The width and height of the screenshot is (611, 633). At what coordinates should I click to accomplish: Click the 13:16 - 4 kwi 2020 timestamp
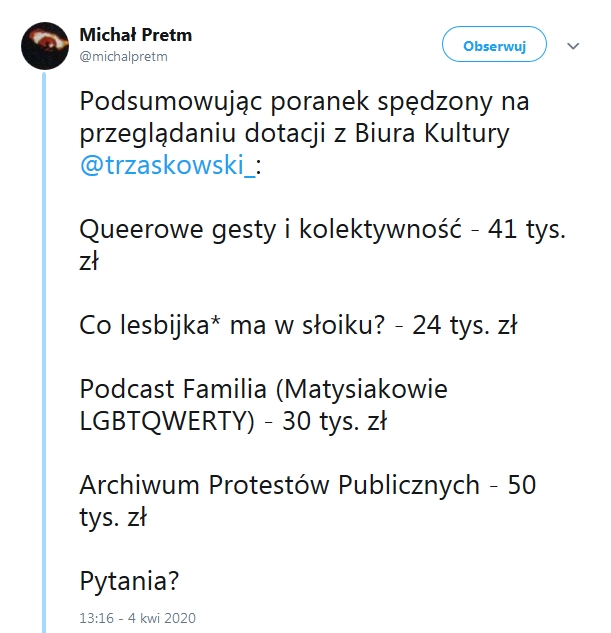(138, 617)
